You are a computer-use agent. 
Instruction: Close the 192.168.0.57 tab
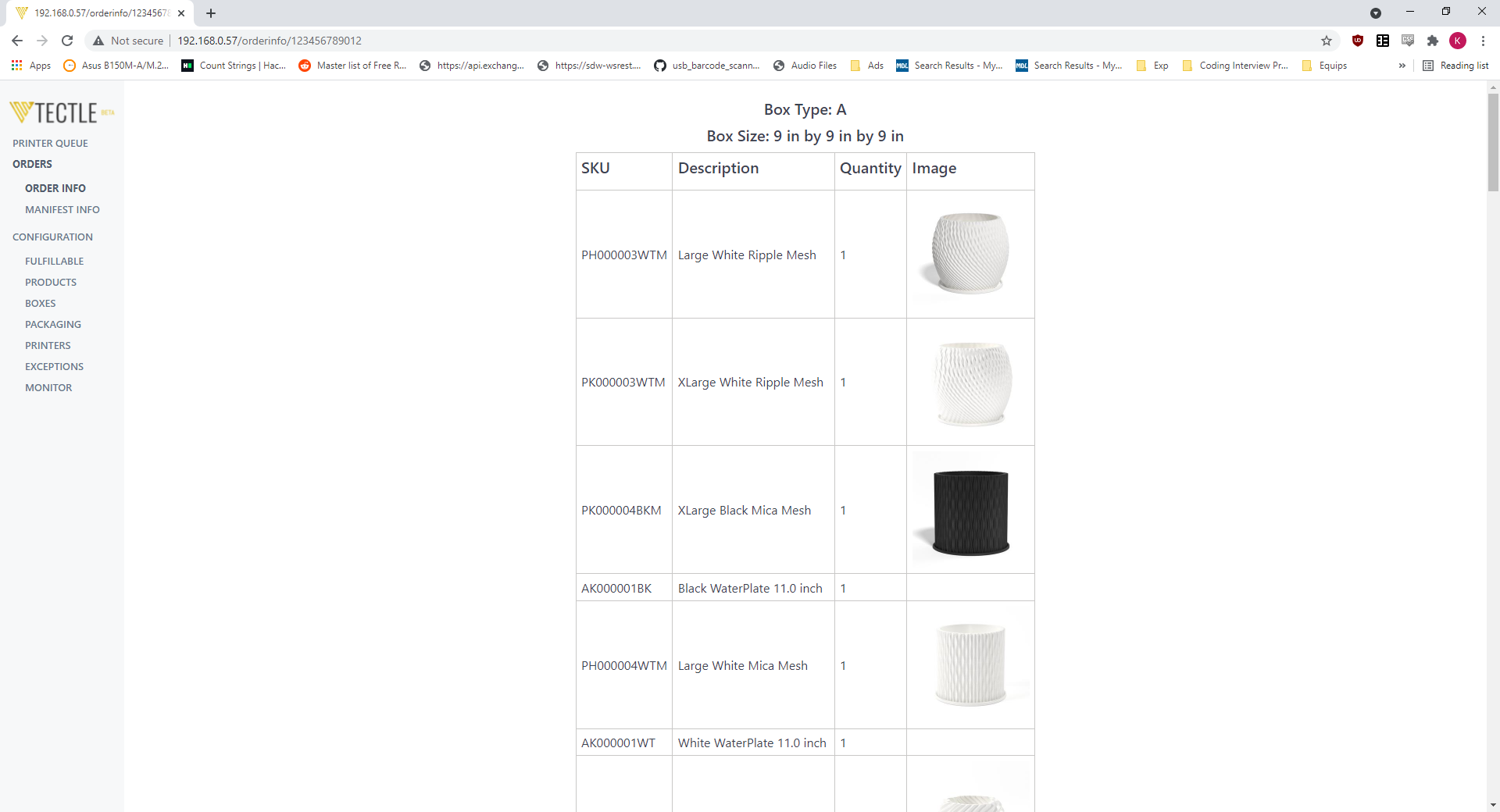tap(181, 13)
